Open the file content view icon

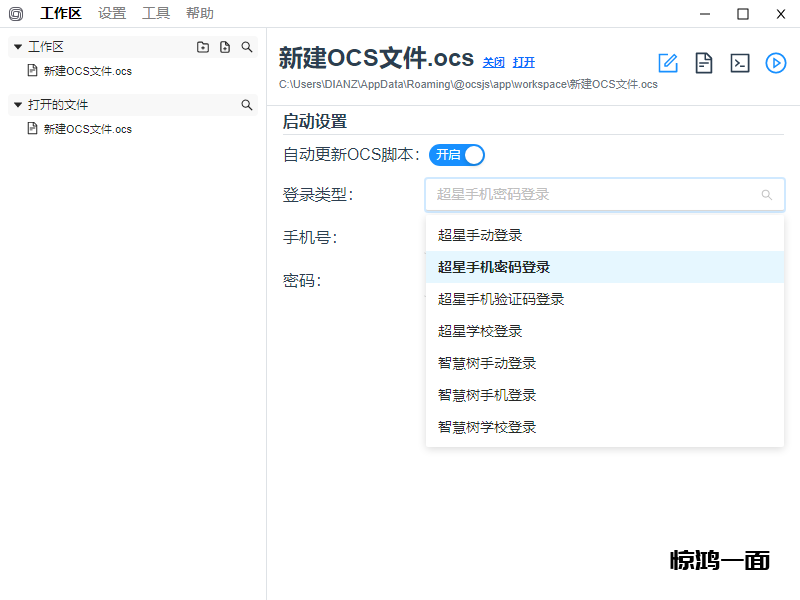(704, 63)
